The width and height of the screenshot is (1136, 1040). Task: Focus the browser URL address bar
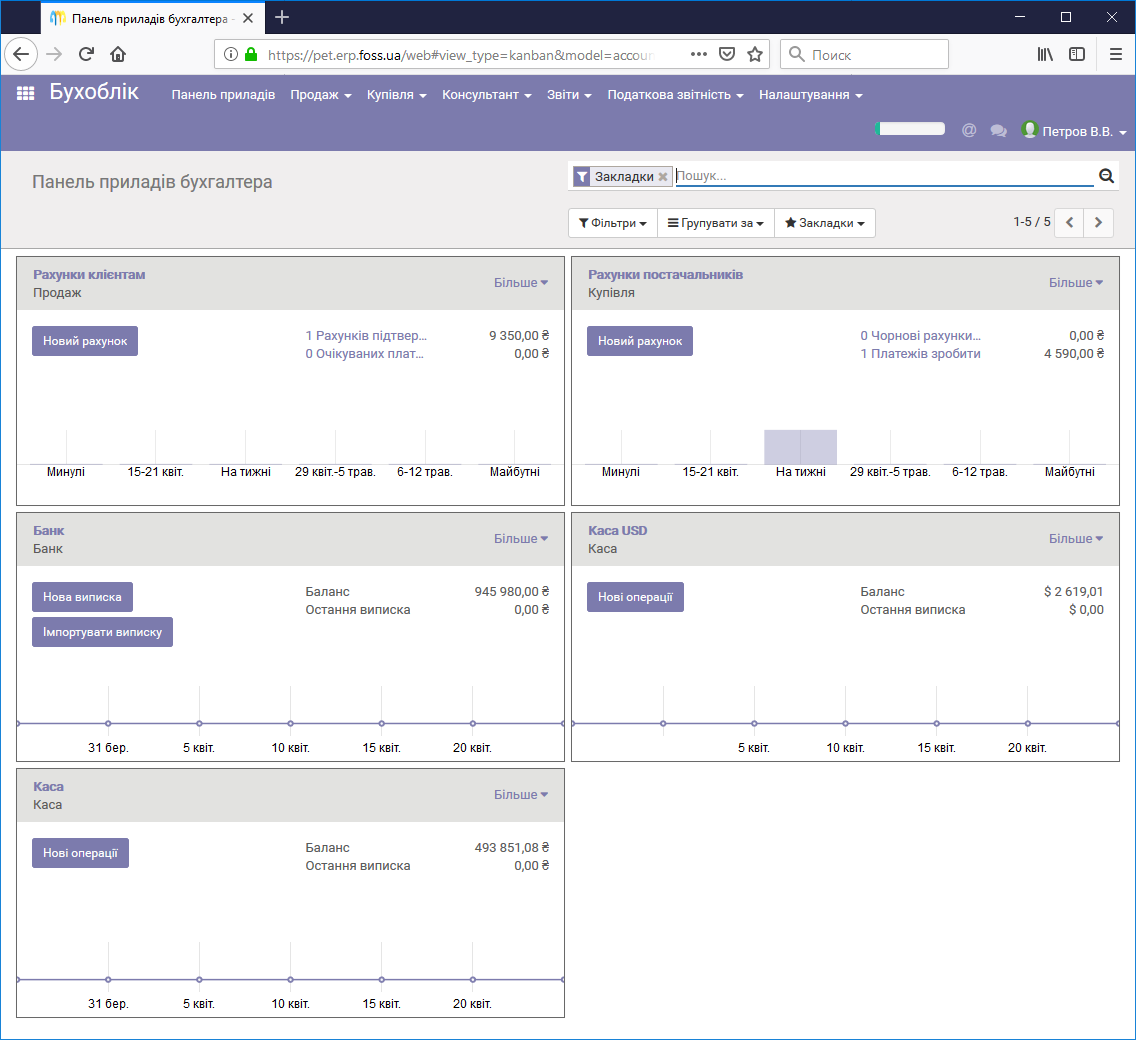461,55
